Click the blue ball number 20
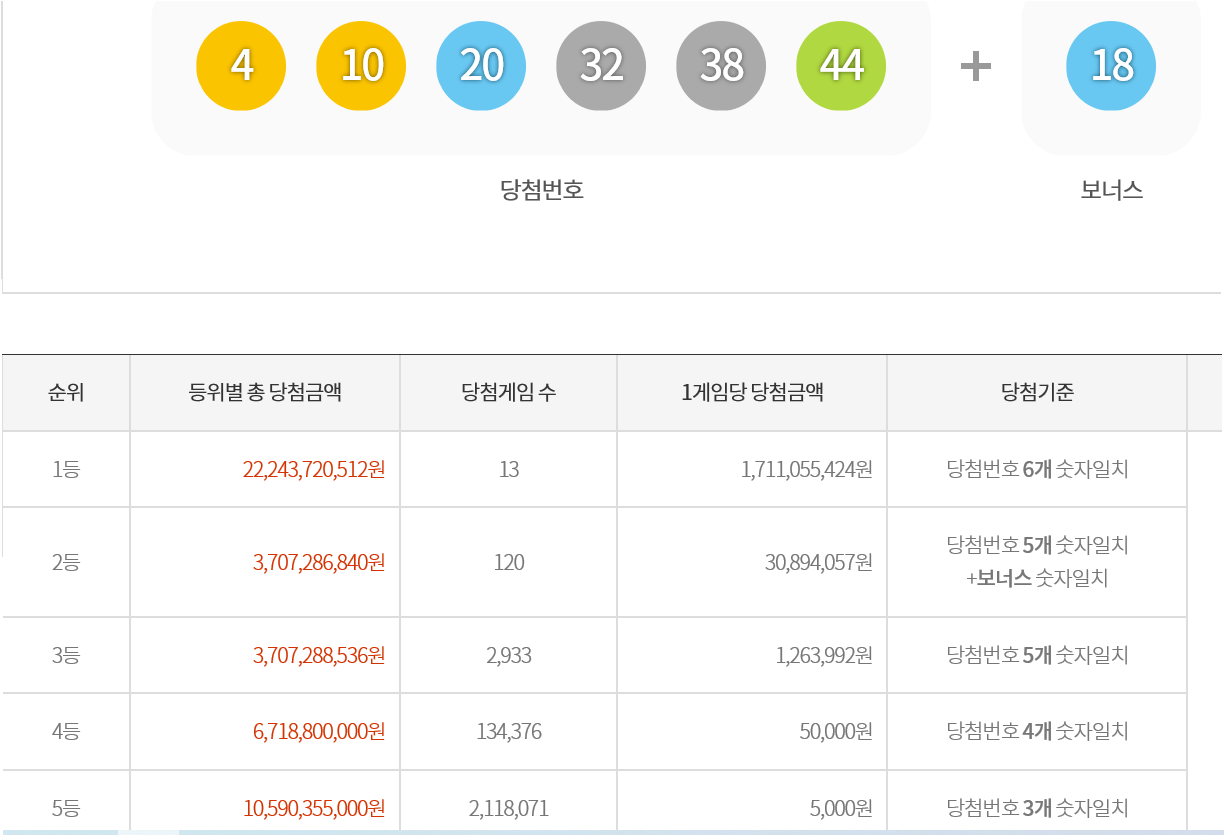1225x836 pixels. click(x=481, y=66)
